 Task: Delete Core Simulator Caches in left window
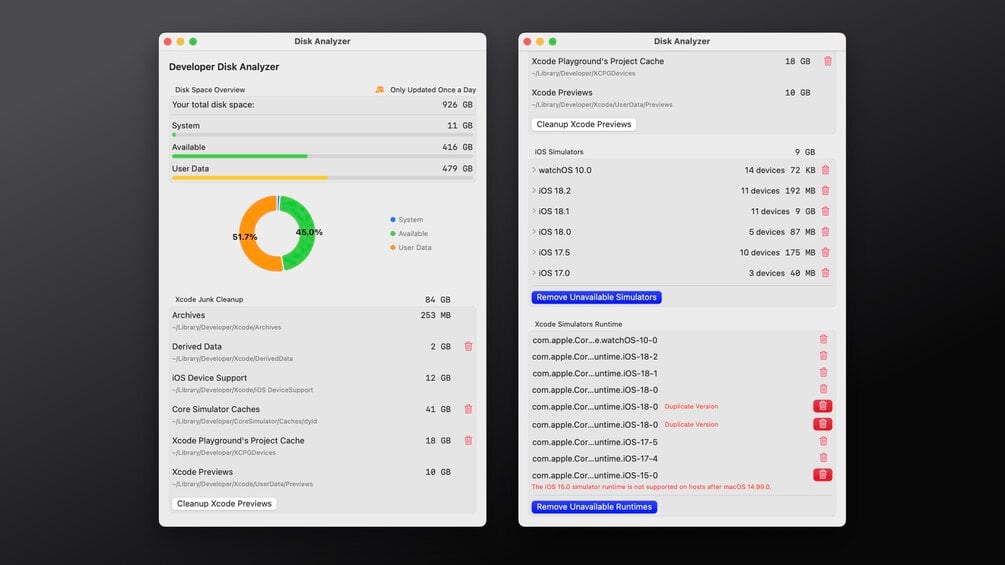coord(468,409)
